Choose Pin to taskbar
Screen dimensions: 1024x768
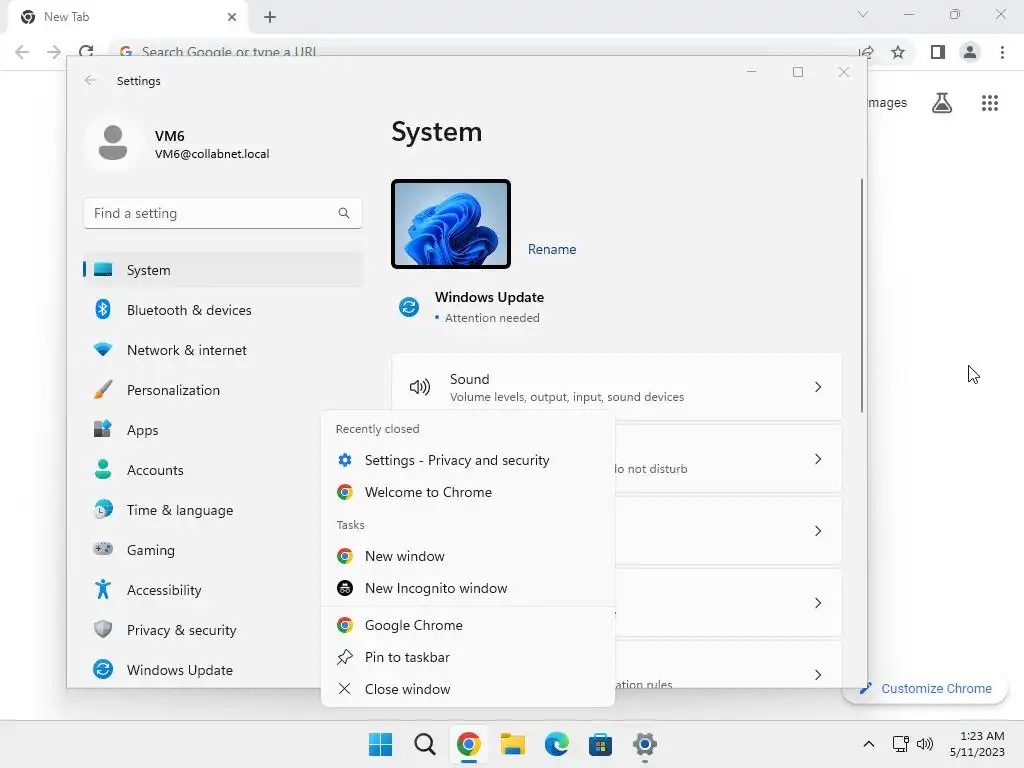point(468,658)
